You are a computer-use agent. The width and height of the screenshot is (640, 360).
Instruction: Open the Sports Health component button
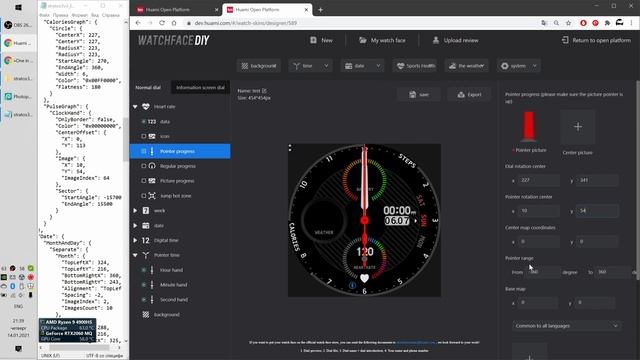415,66
